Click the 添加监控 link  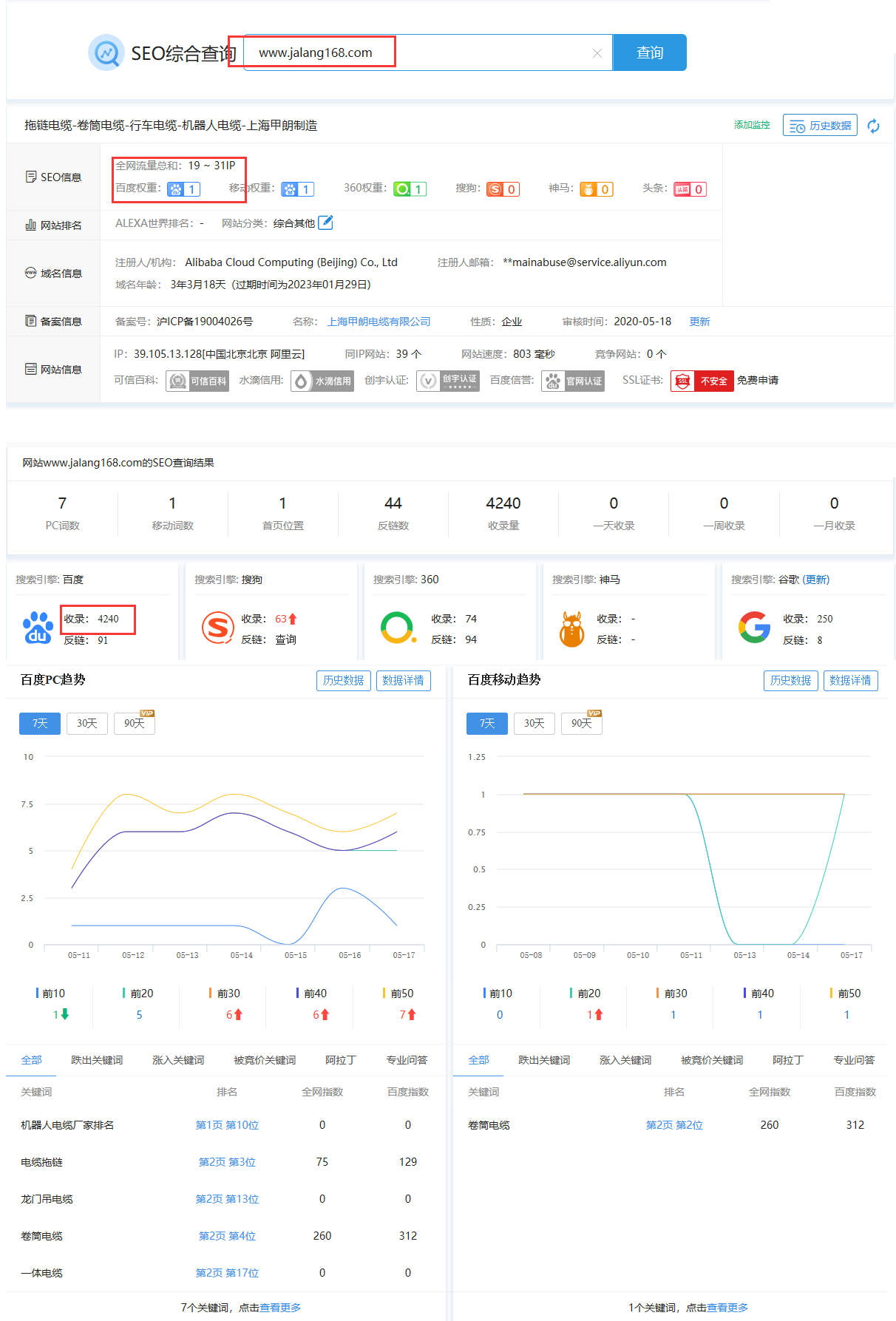752,125
